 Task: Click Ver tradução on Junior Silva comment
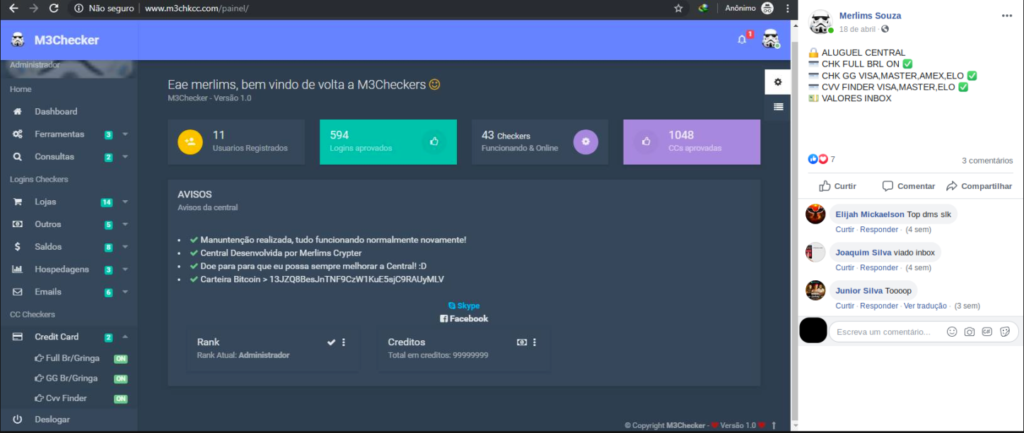point(925,306)
